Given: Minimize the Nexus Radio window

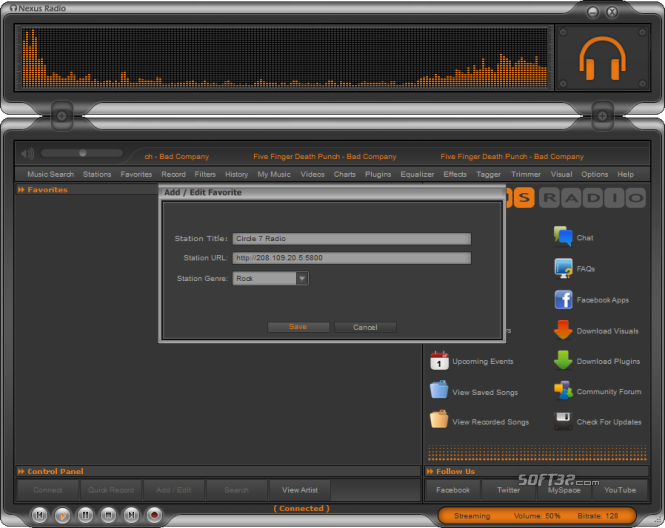Looking at the screenshot, I should pyautogui.click(x=593, y=12).
